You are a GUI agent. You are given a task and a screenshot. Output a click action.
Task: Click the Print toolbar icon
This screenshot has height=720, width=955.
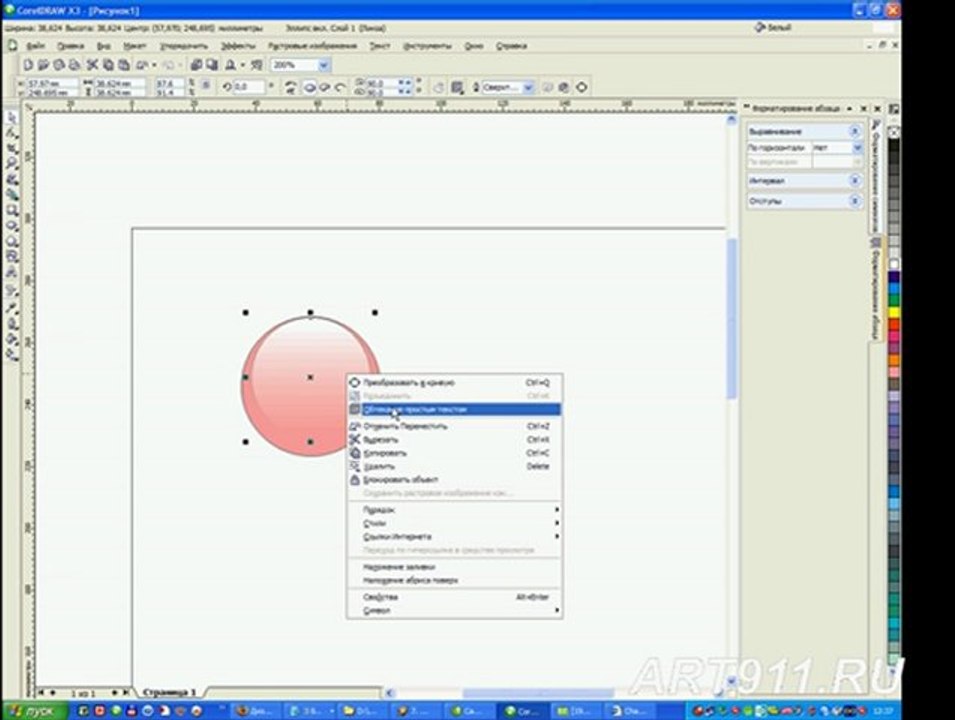(x=74, y=65)
